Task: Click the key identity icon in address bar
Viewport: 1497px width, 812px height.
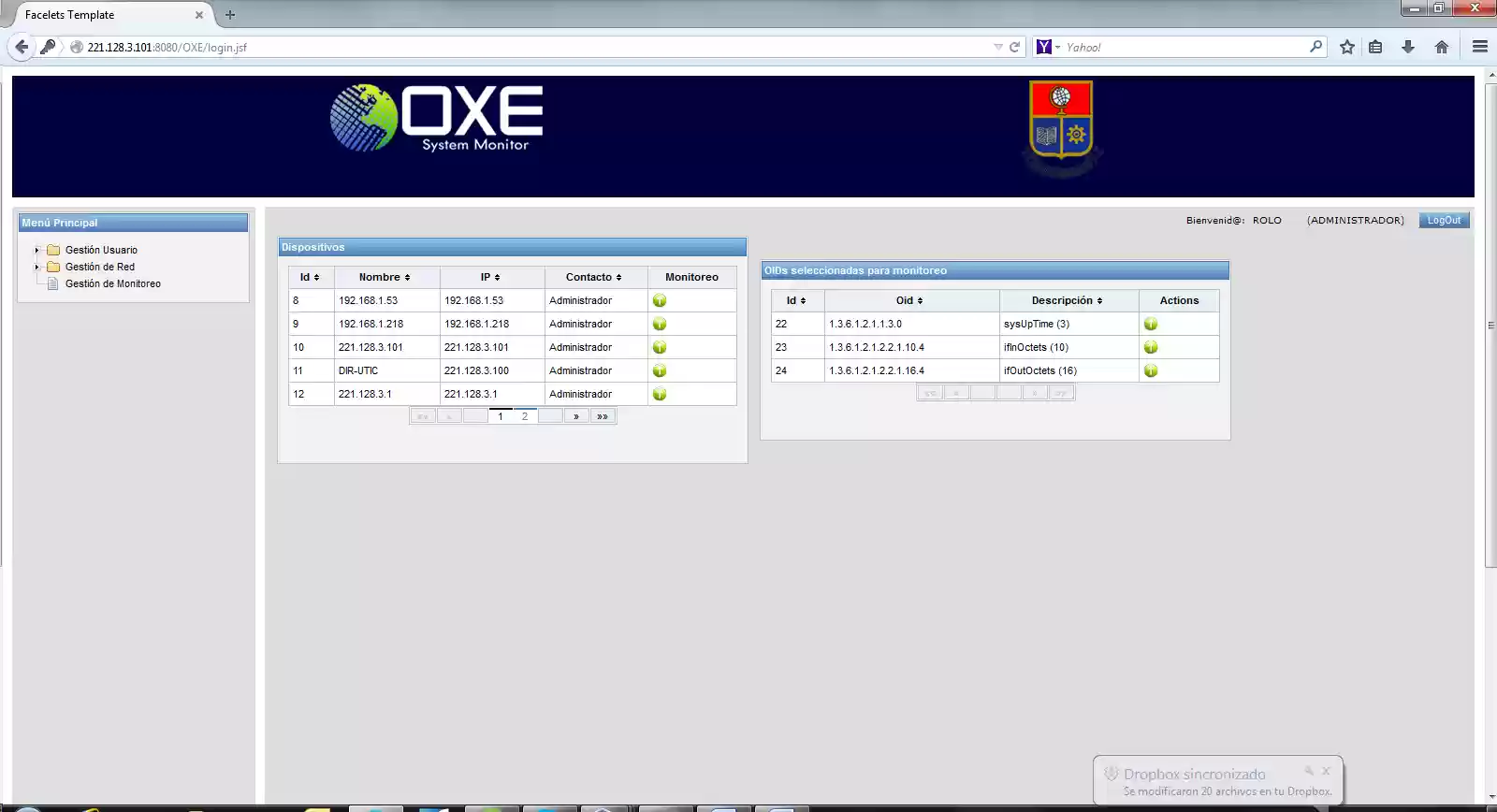Action: pyautogui.click(x=48, y=47)
